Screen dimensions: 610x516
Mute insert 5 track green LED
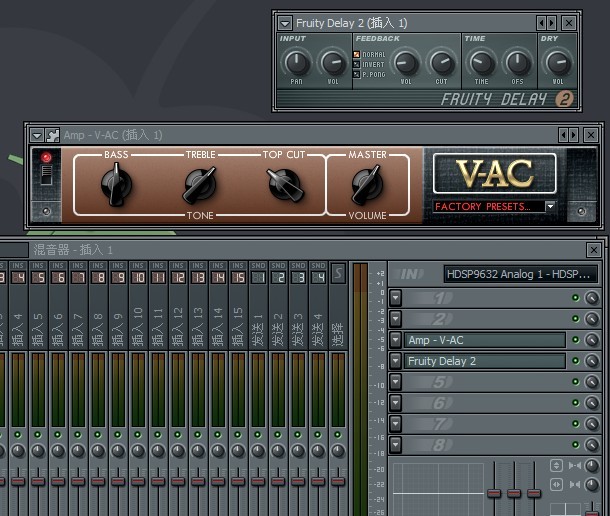pyautogui.click(x=37, y=434)
